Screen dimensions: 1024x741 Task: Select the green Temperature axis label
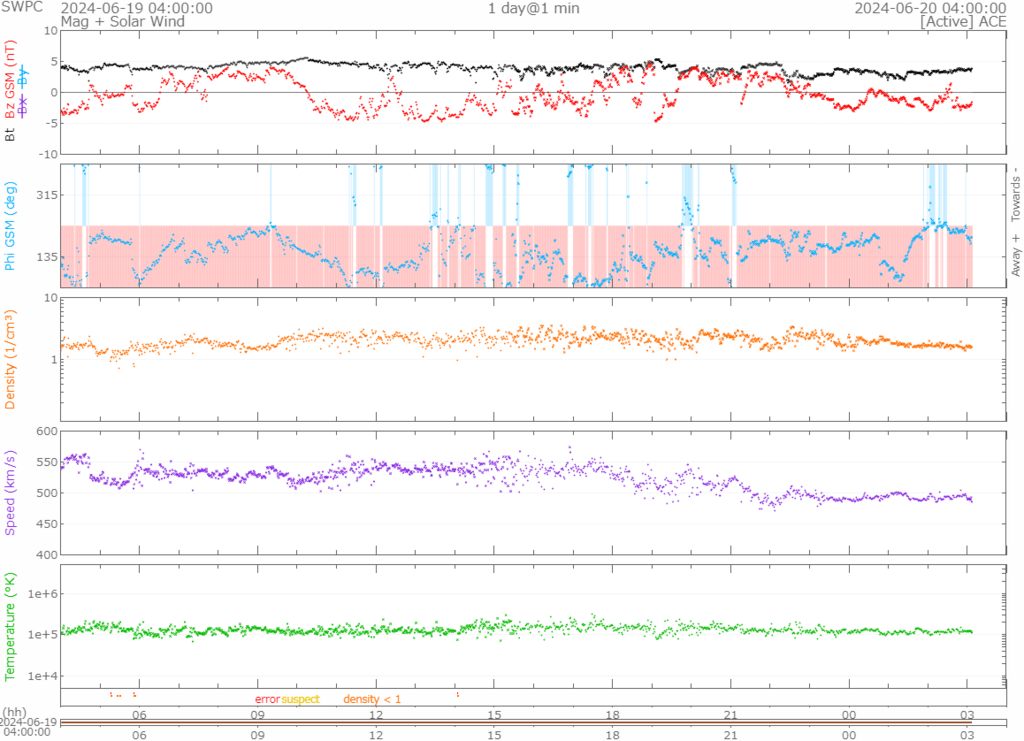tap(11, 626)
